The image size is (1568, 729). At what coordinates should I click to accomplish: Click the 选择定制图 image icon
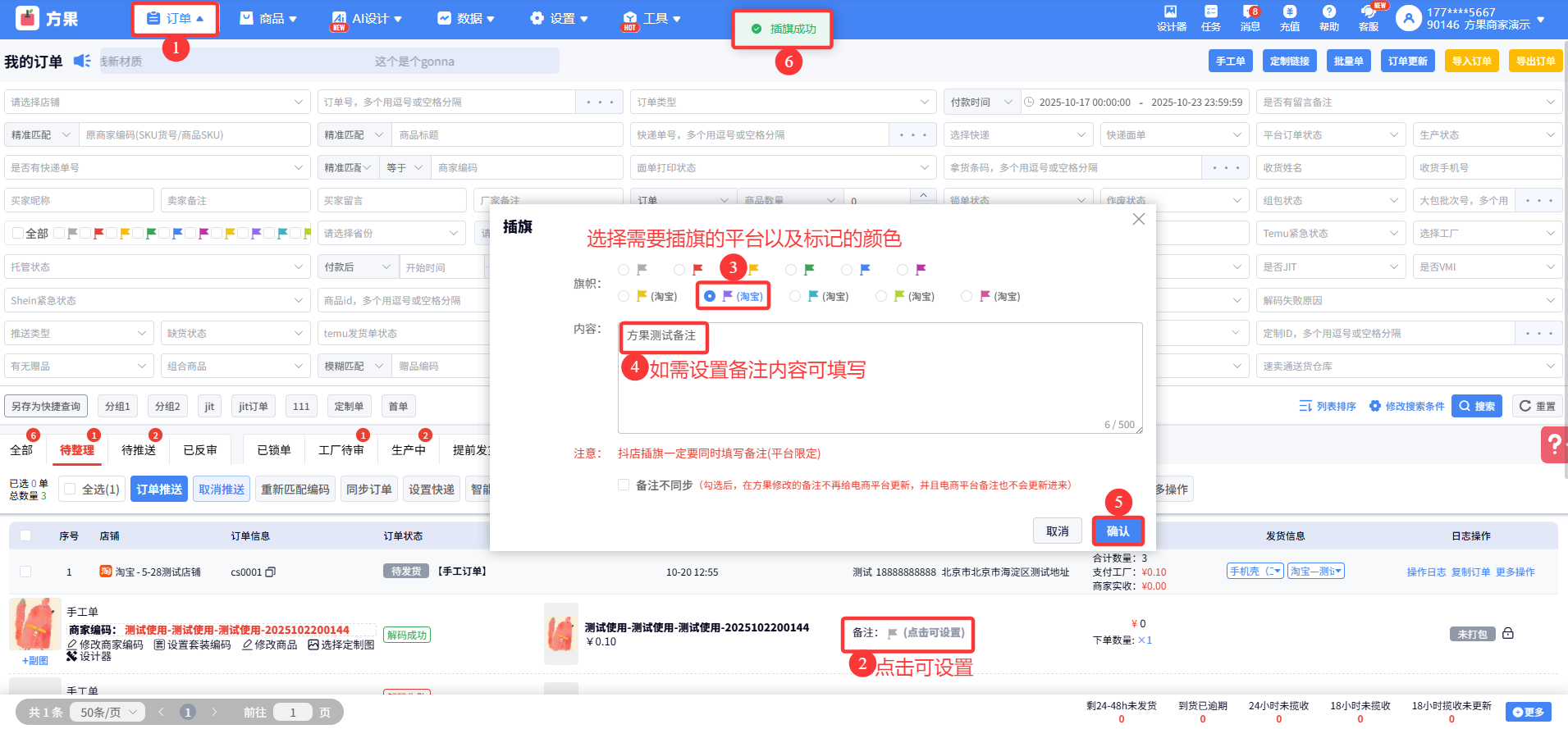tap(313, 645)
